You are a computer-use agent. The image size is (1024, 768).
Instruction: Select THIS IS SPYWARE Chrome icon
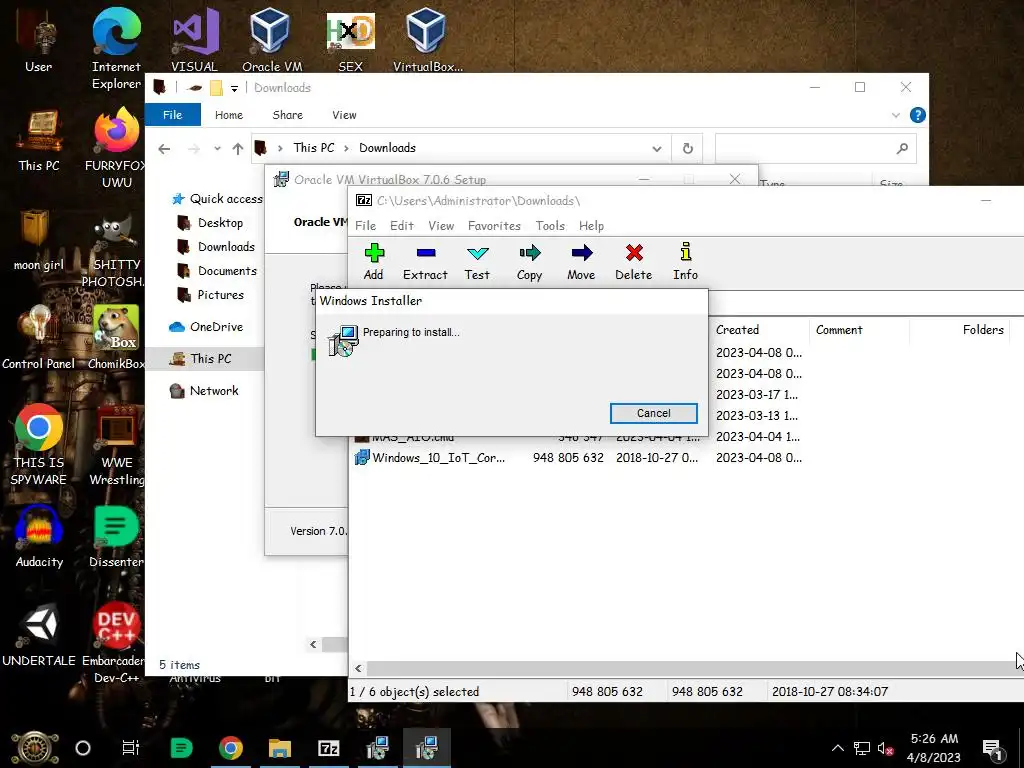[x=39, y=445]
